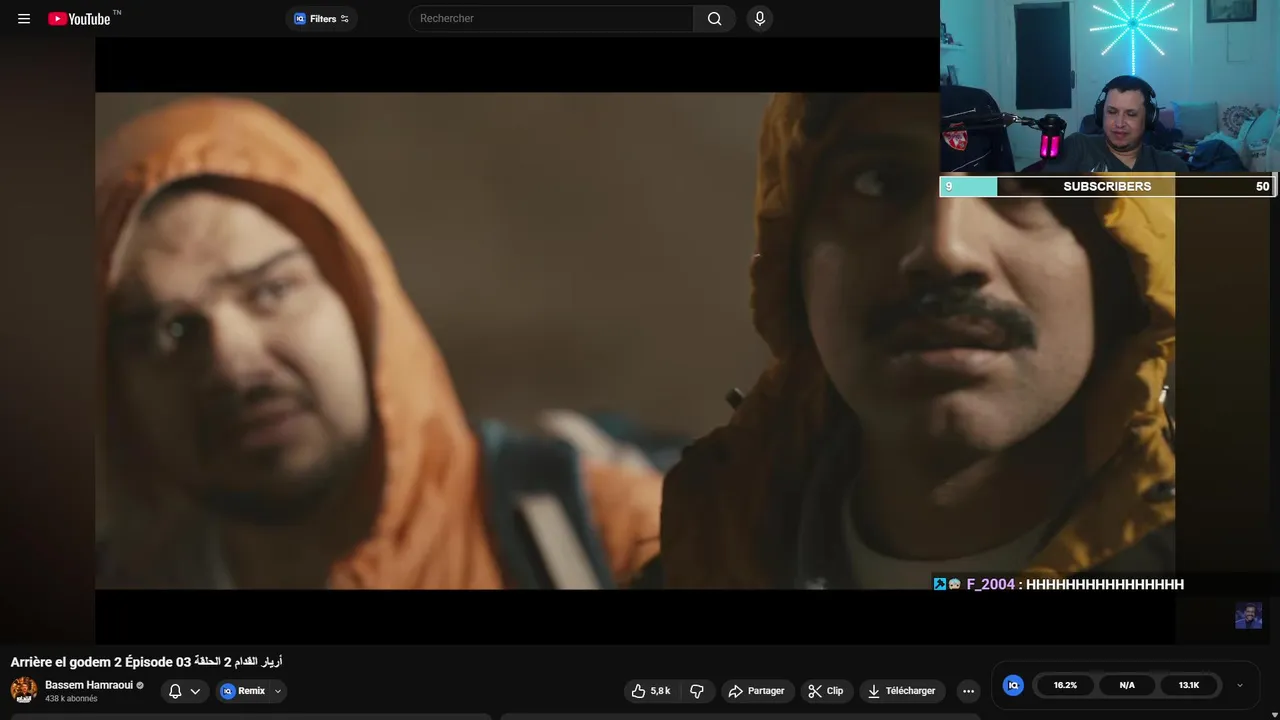Start voice search with microphone
Viewport: 1280px width, 720px height.
(760, 19)
